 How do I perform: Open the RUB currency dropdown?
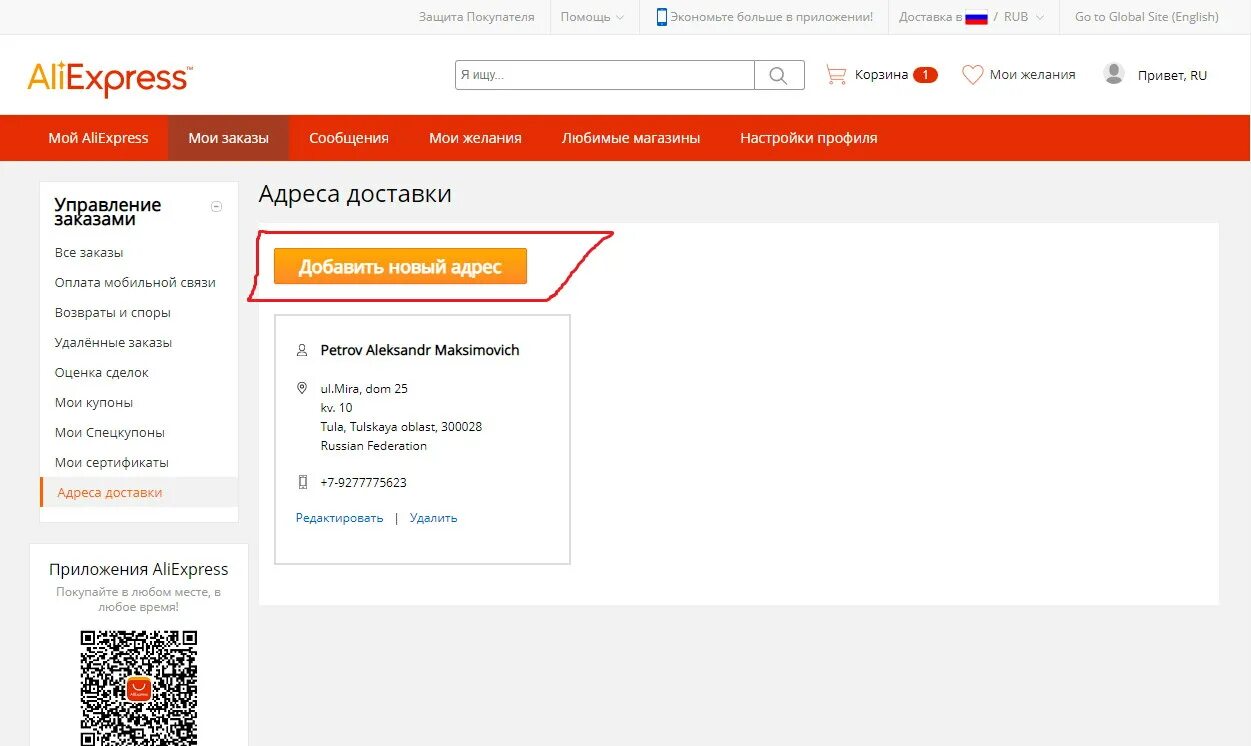click(1024, 17)
